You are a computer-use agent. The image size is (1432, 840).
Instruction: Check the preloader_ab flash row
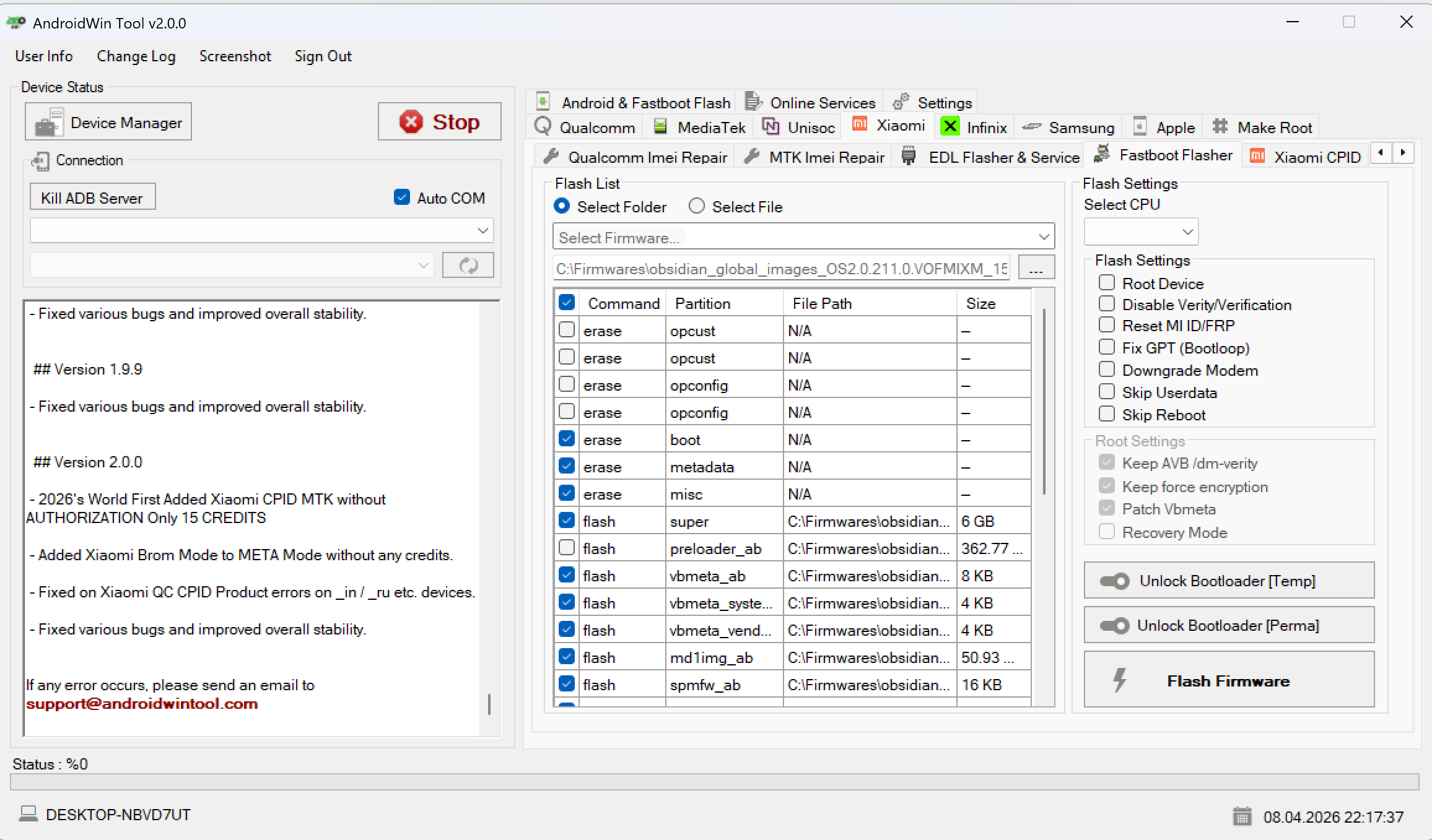click(566, 548)
